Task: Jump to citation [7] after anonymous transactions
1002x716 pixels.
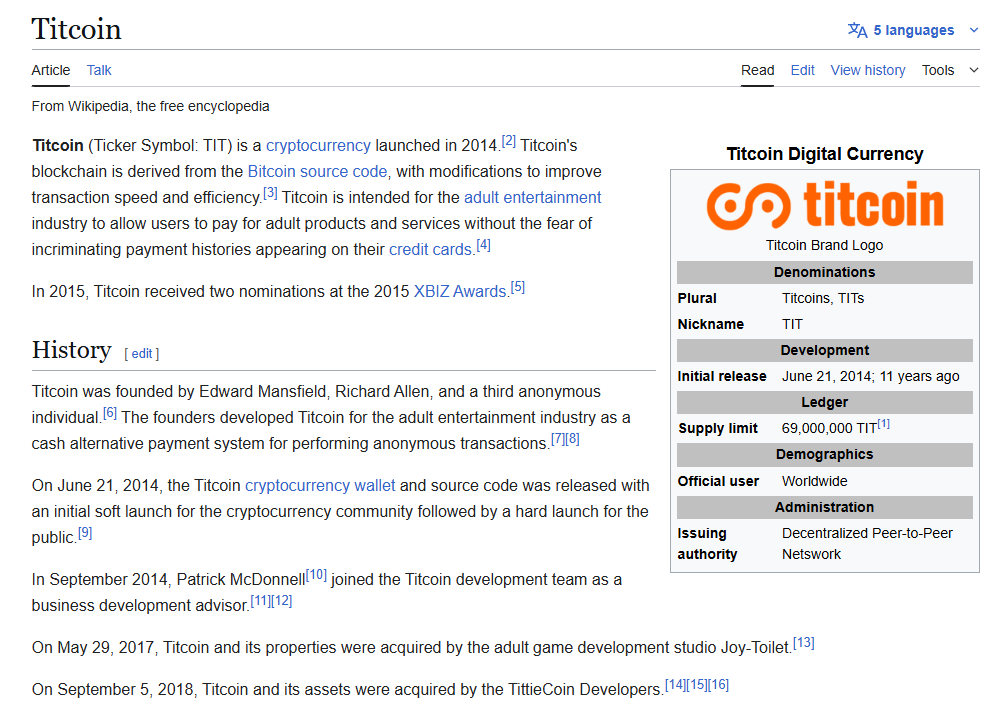Action: (558, 439)
